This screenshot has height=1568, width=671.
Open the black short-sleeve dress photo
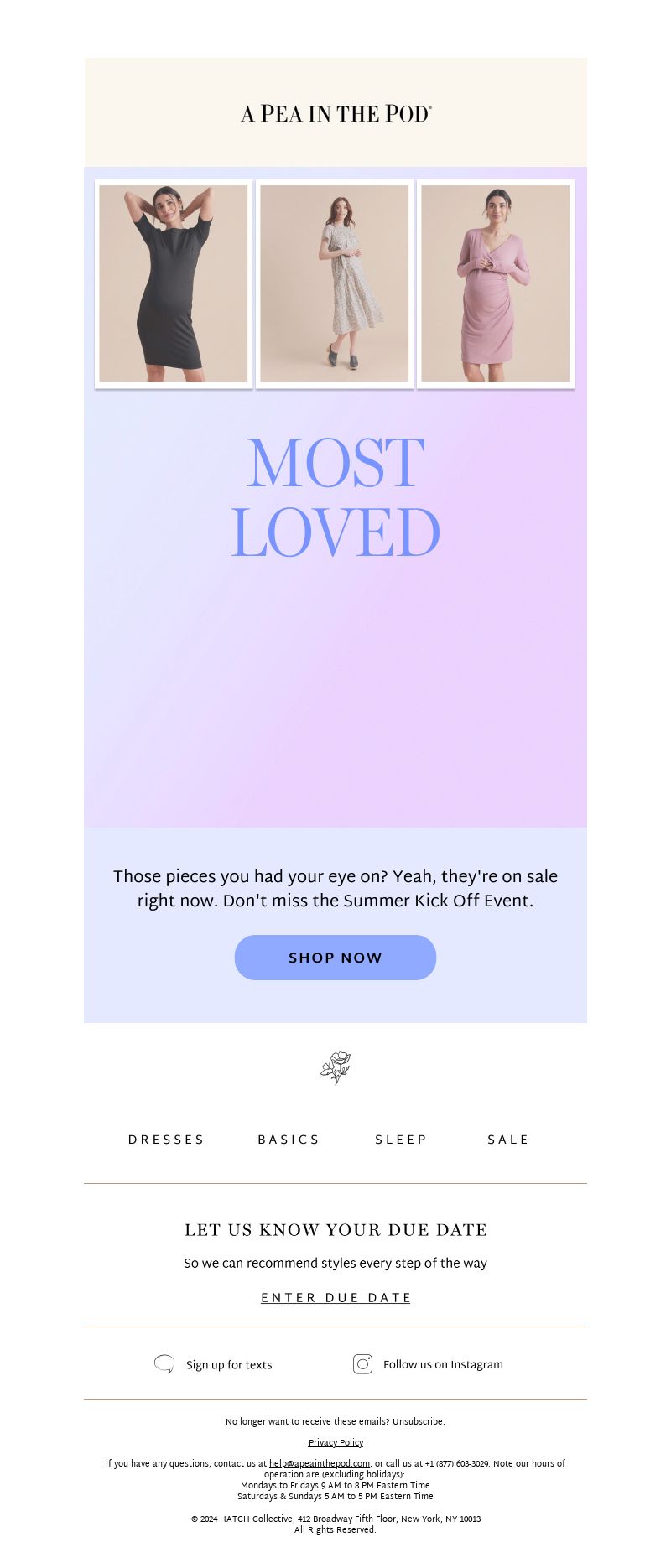tap(174, 283)
